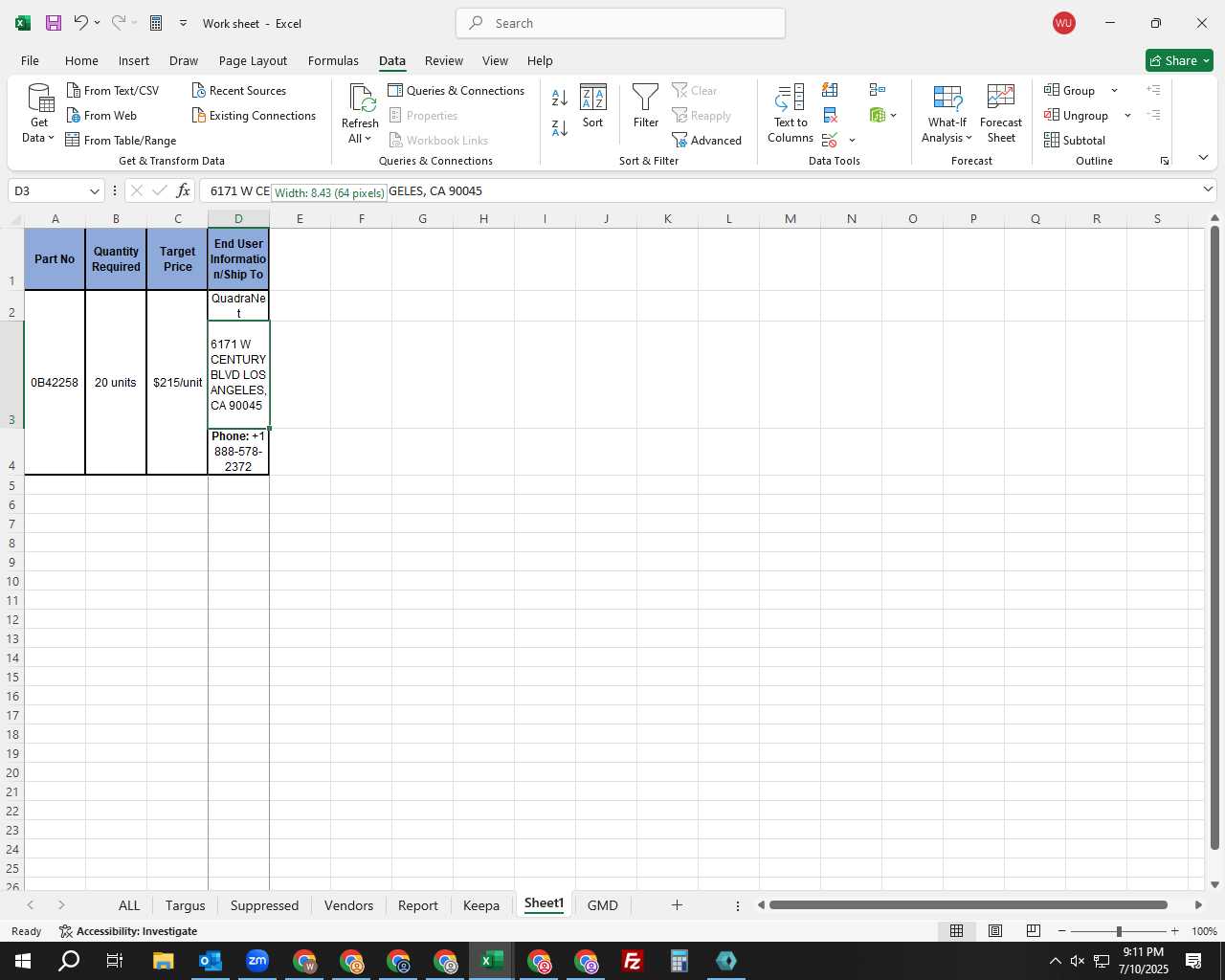Toggle the Filter funnel button
This screenshot has height=980, width=1225.
click(646, 105)
